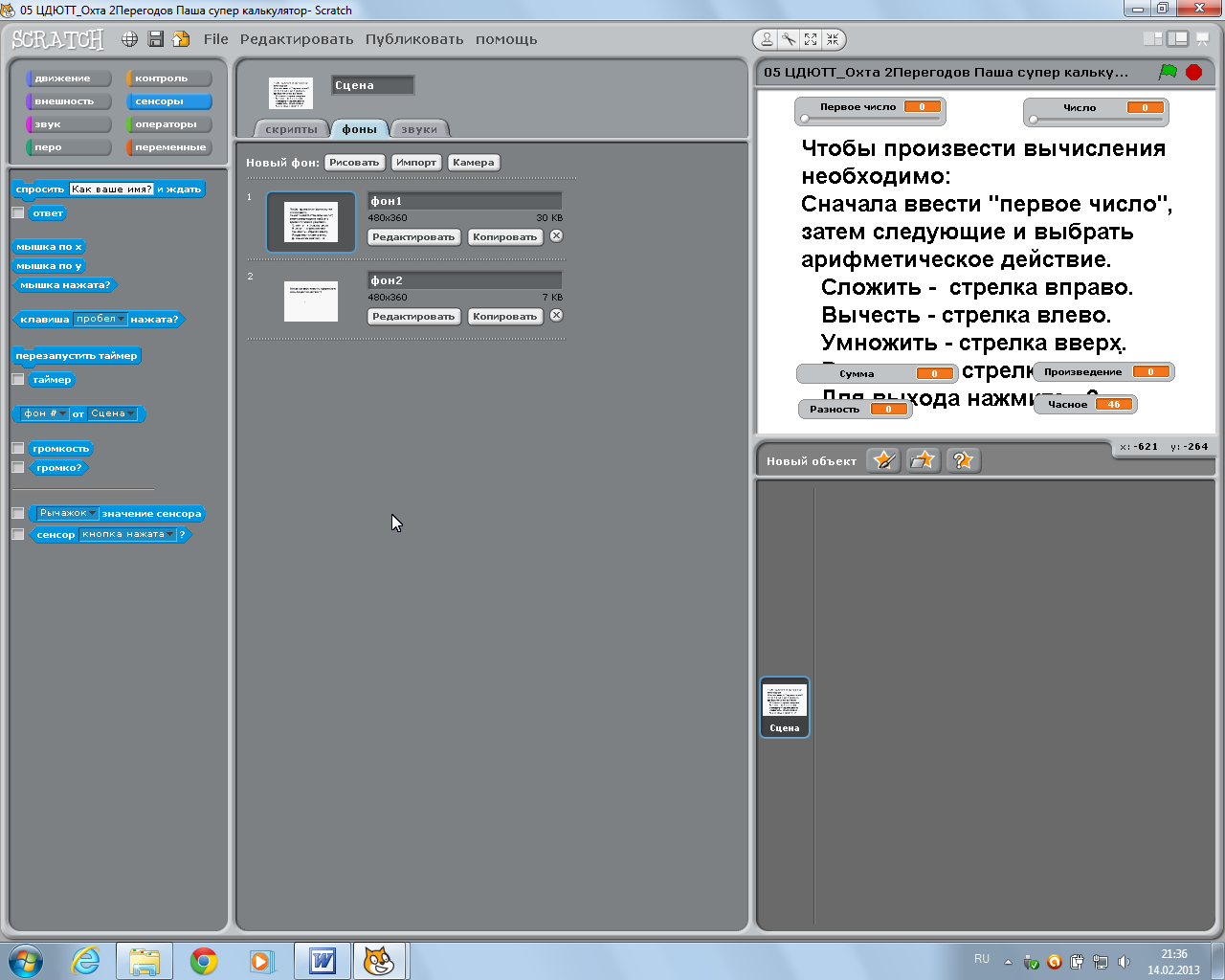Open the File menu
Image resolution: width=1225 pixels, height=980 pixels.
(x=216, y=39)
